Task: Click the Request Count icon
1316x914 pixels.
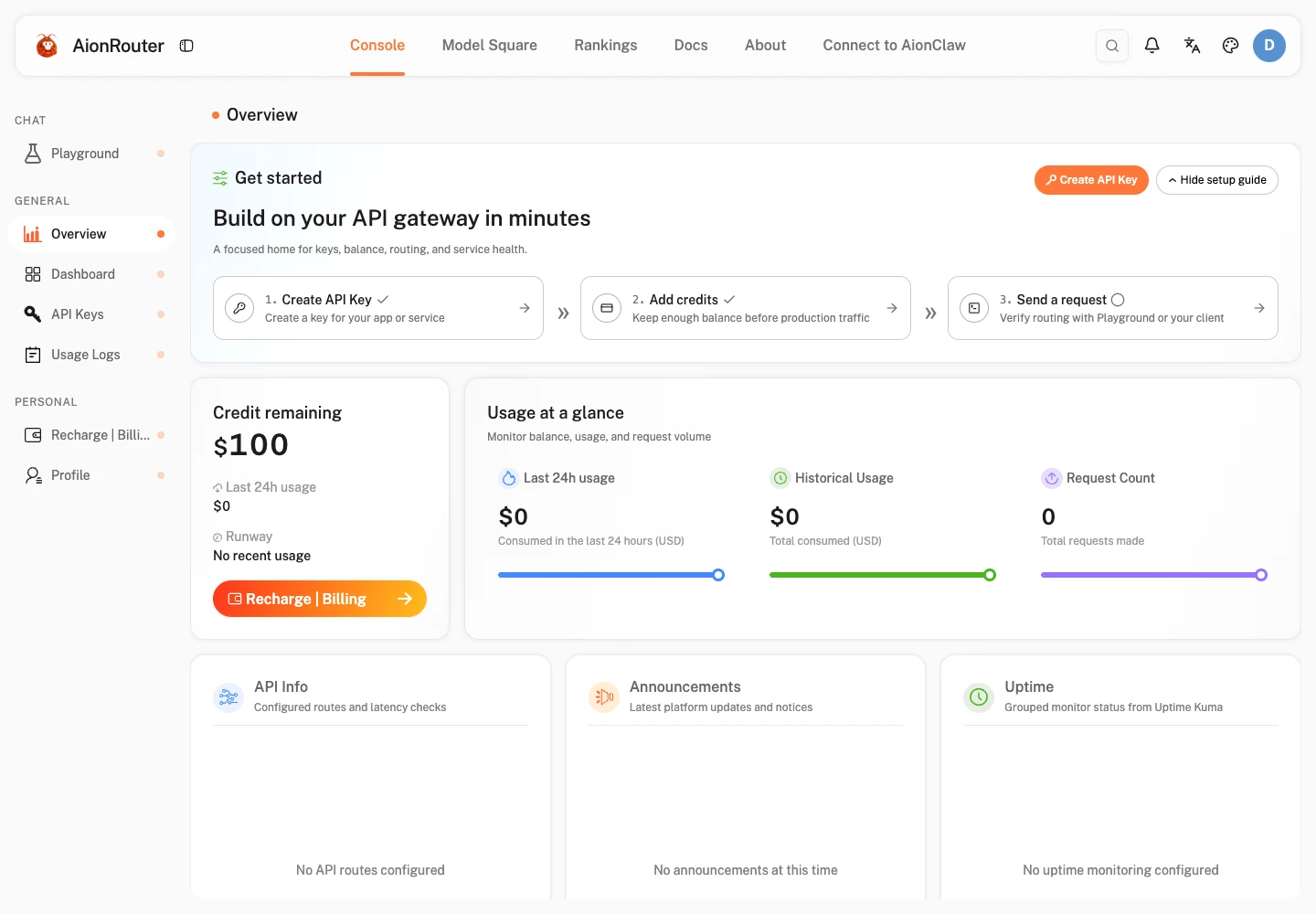Action: 1052,478
